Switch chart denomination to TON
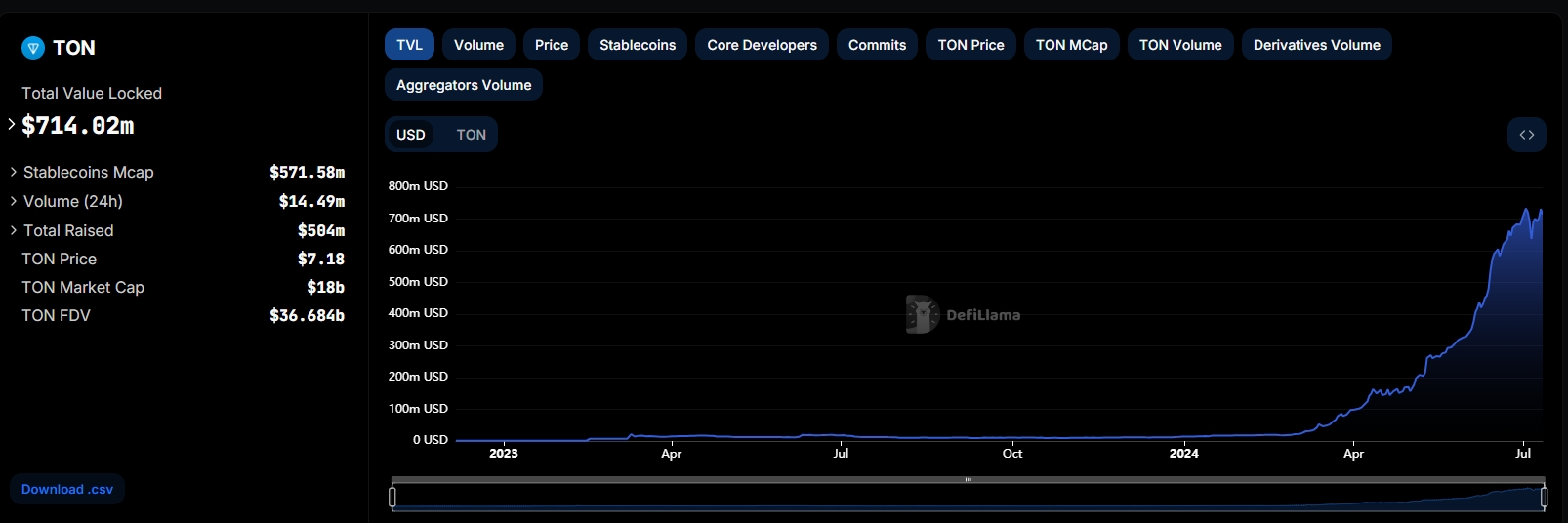The height and width of the screenshot is (523, 1568). click(x=471, y=135)
